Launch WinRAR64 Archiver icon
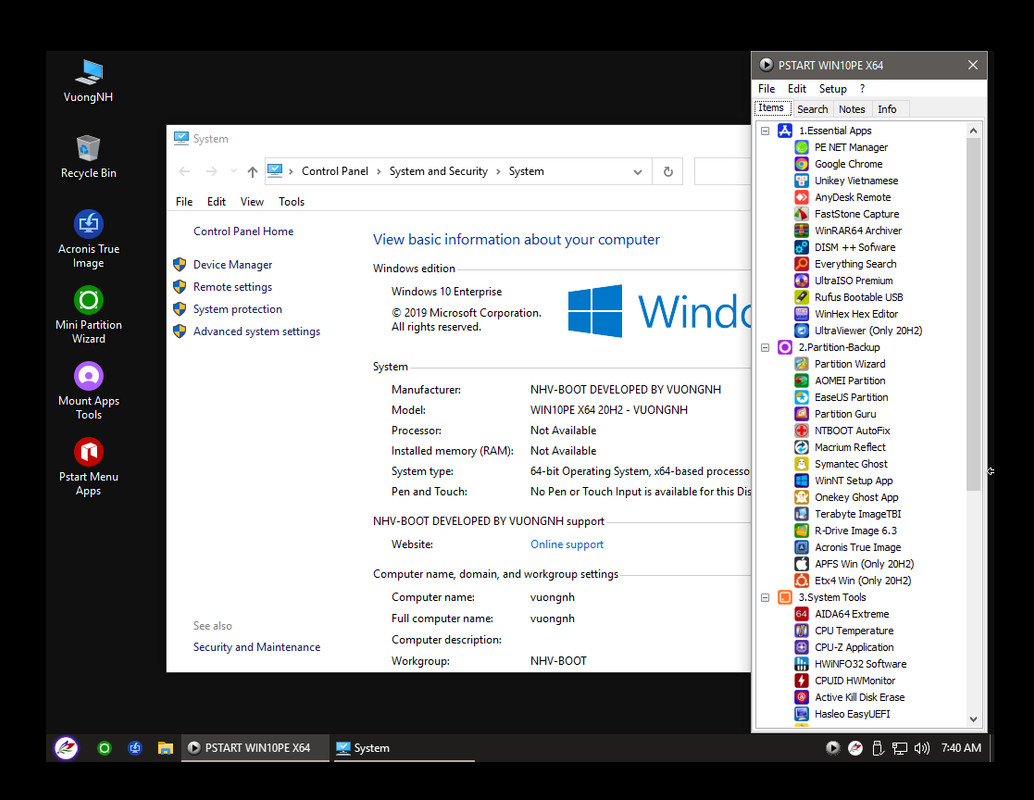Screen dimensions: 1034x800 [801, 230]
